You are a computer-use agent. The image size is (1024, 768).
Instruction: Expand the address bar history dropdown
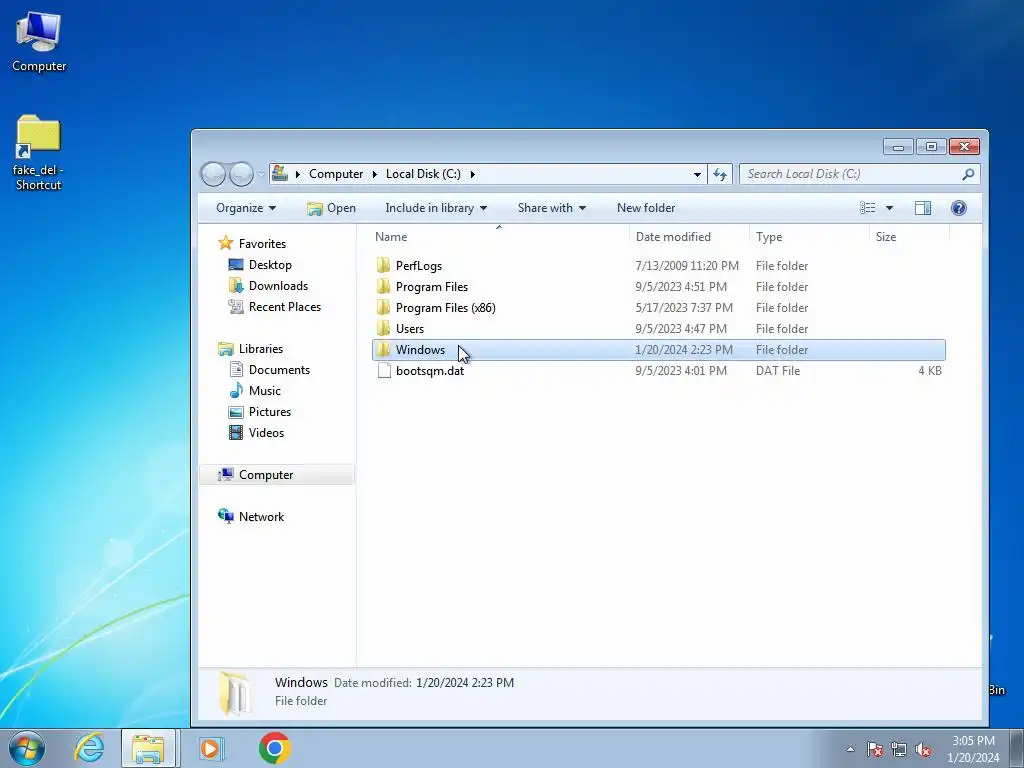tap(697, 174)
